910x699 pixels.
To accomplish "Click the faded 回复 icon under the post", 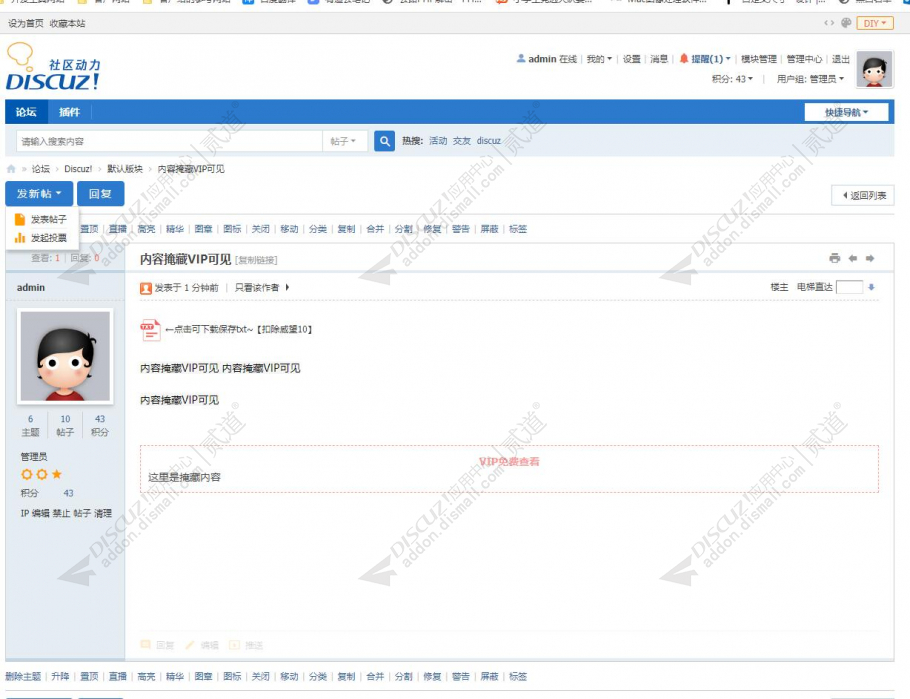I will click(x=146, y=644).
